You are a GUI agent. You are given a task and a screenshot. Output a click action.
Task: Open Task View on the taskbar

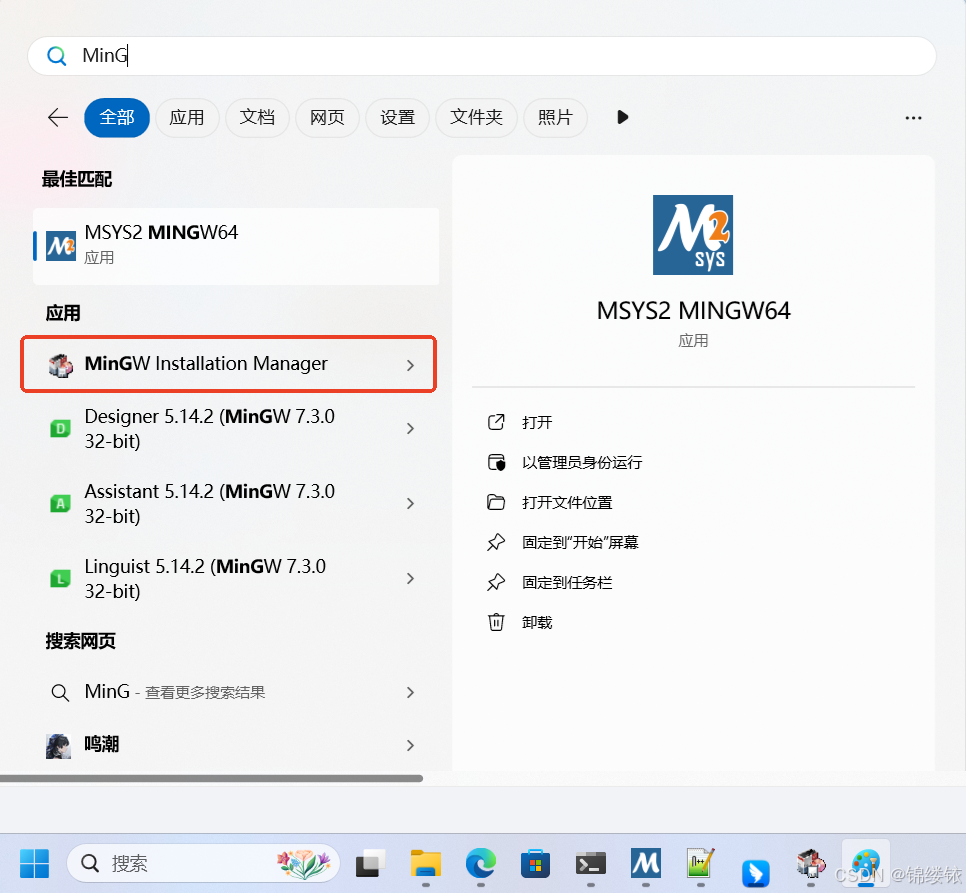tap(370, 863)
